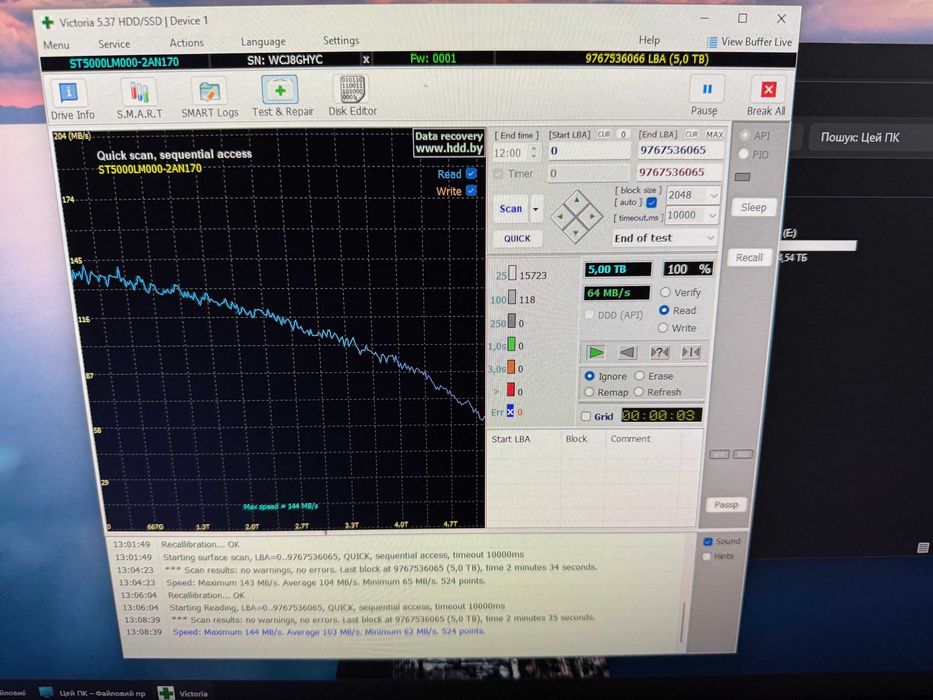
Task: Open the Service menu
Action: click(114, 44)
